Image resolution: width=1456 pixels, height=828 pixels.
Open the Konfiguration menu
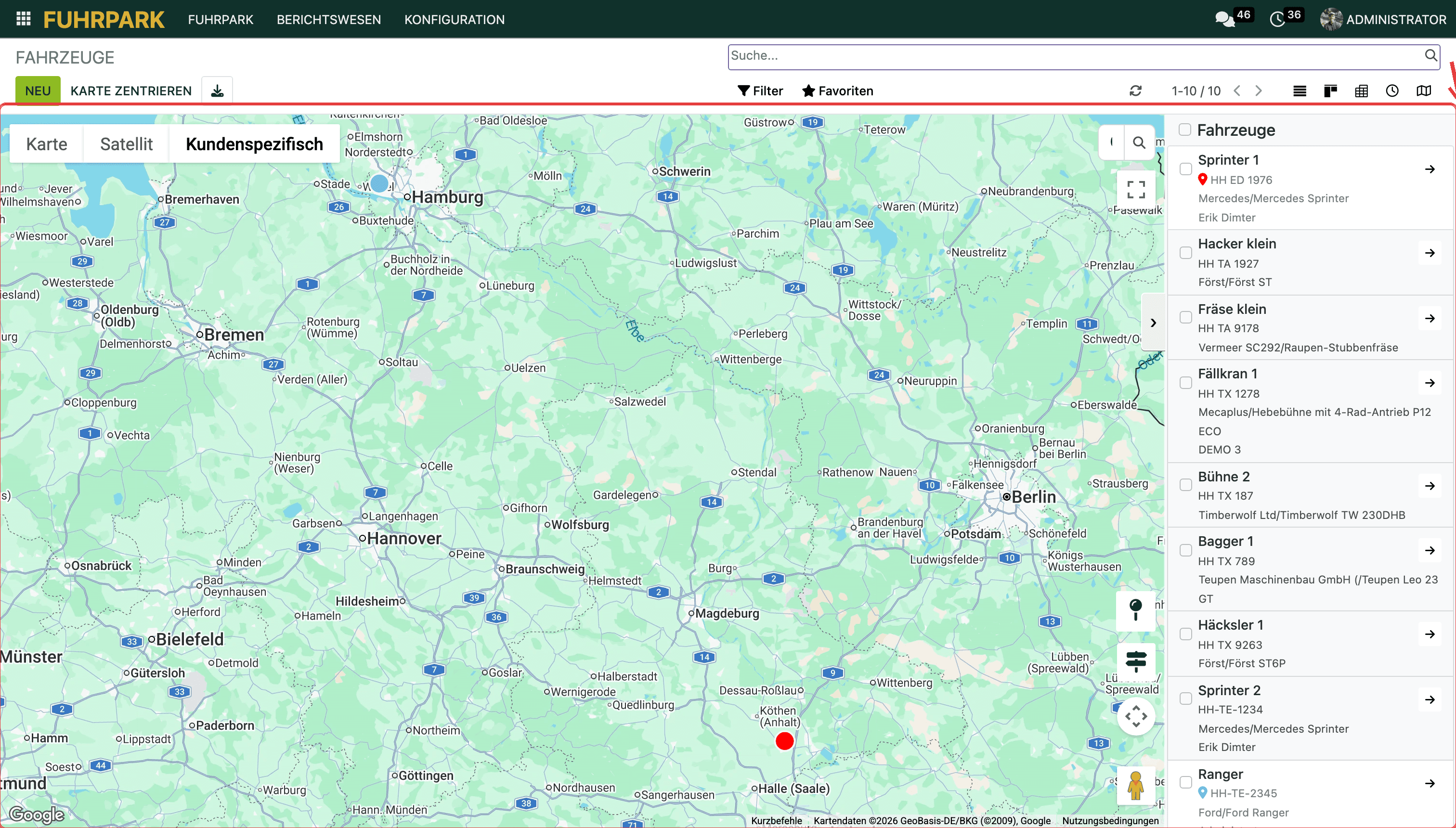pyautogui.click(x=455, y=19)
